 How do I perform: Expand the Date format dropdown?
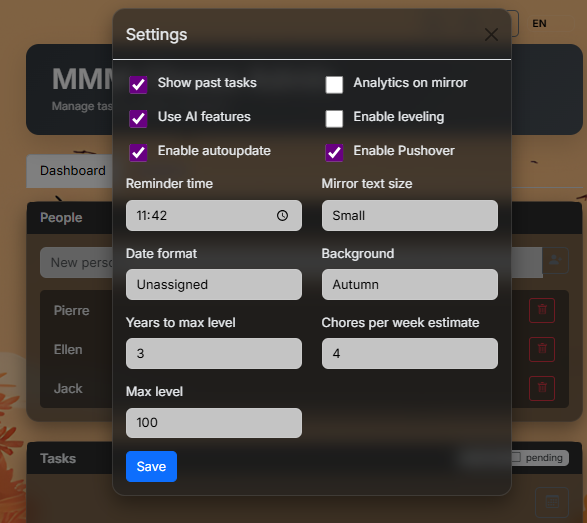(x=214, y=285)
